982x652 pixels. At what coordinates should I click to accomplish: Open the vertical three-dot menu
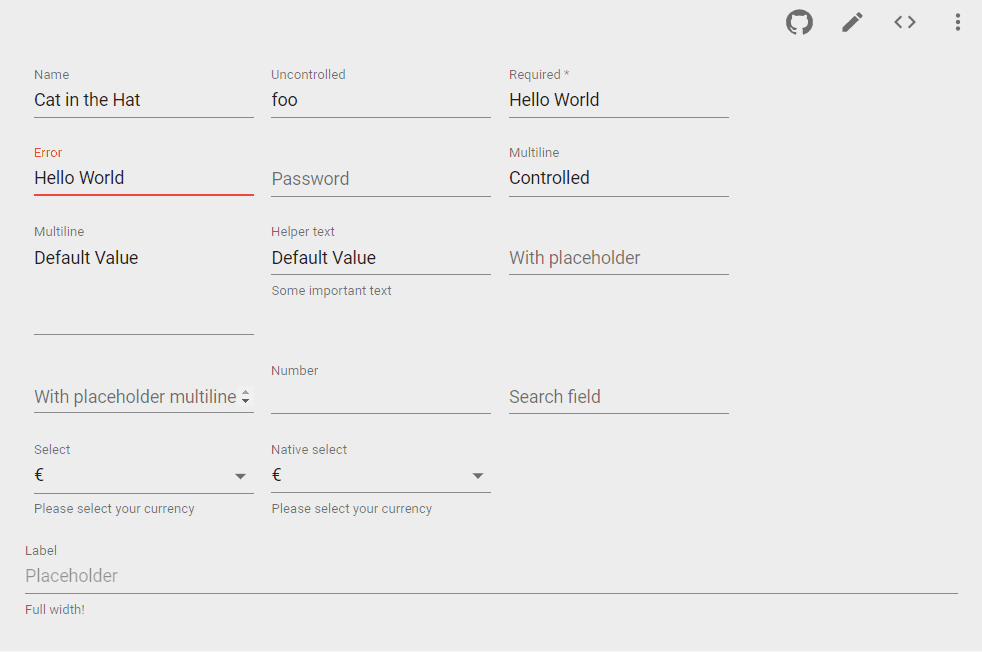coord(958,23)
